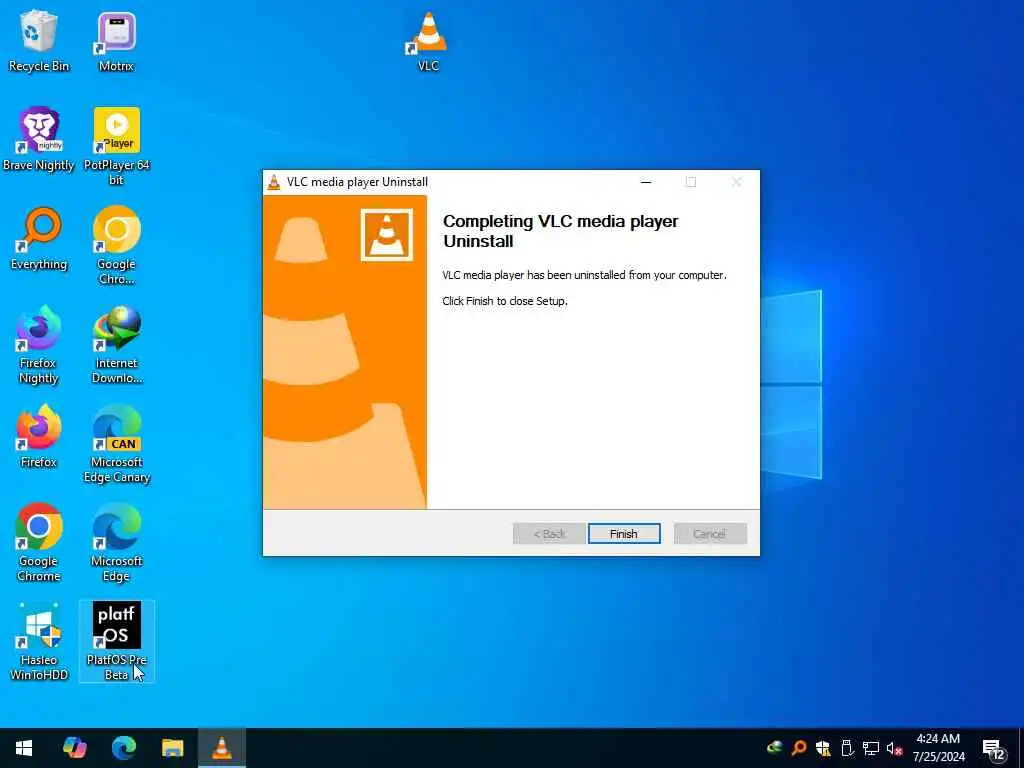The image size is (1024, 768).
Task: Click the muted volume tray icon
Action: pos(894,748)
